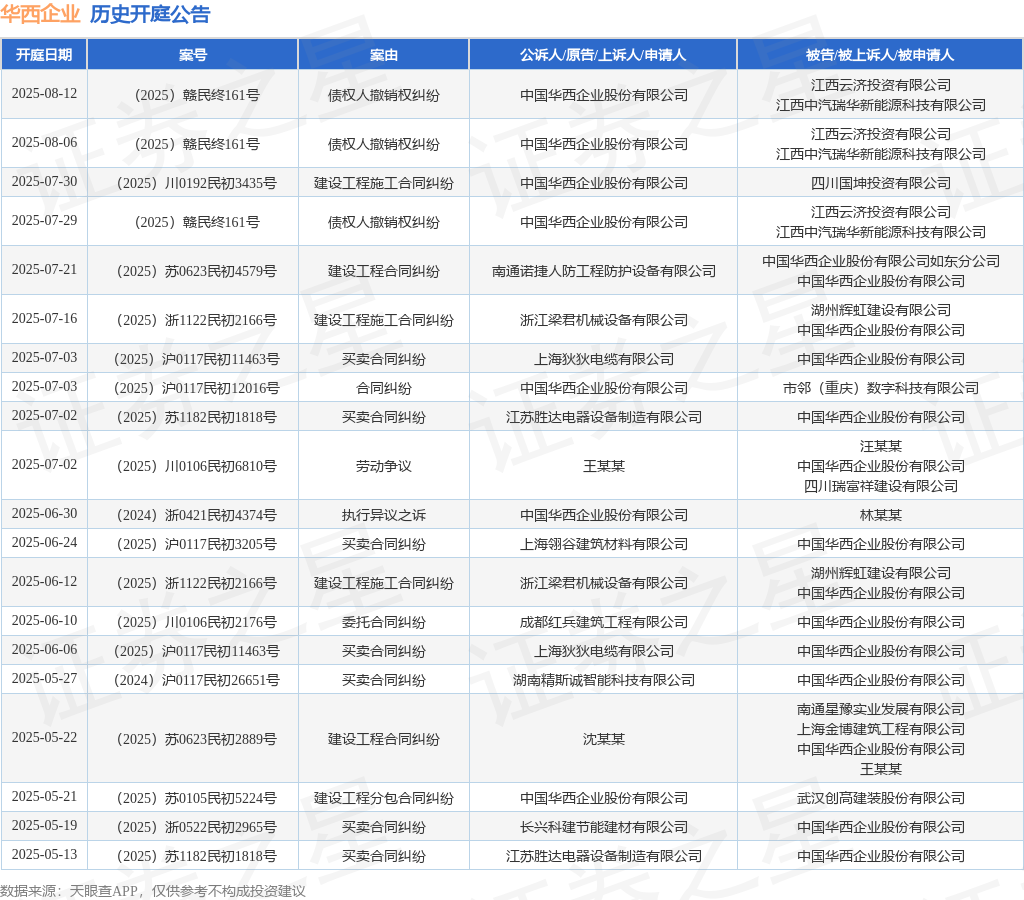Click the 华西企业 title text

(40, 14)
